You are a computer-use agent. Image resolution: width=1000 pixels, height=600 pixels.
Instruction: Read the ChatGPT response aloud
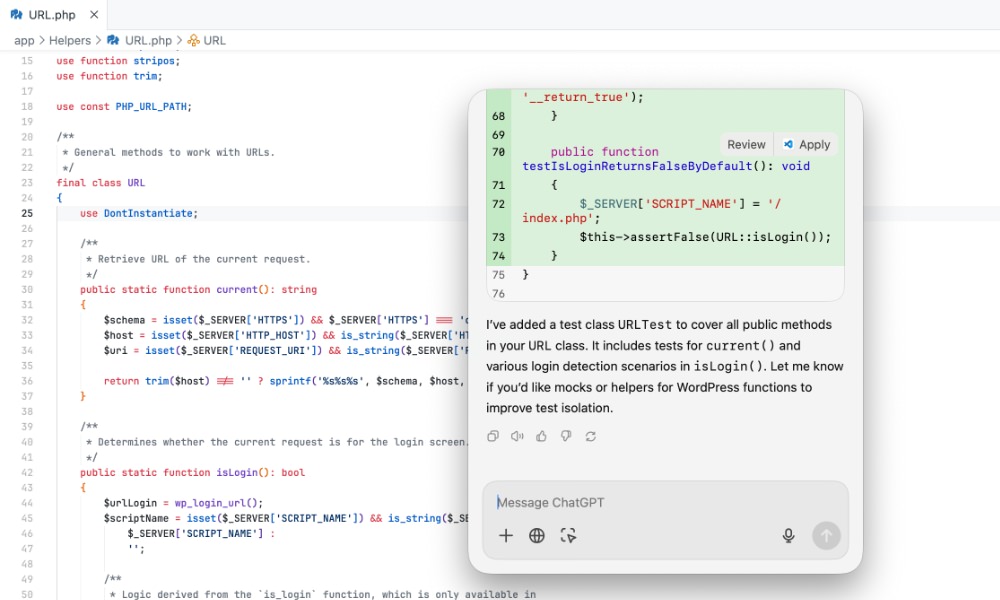pos(517,436)
